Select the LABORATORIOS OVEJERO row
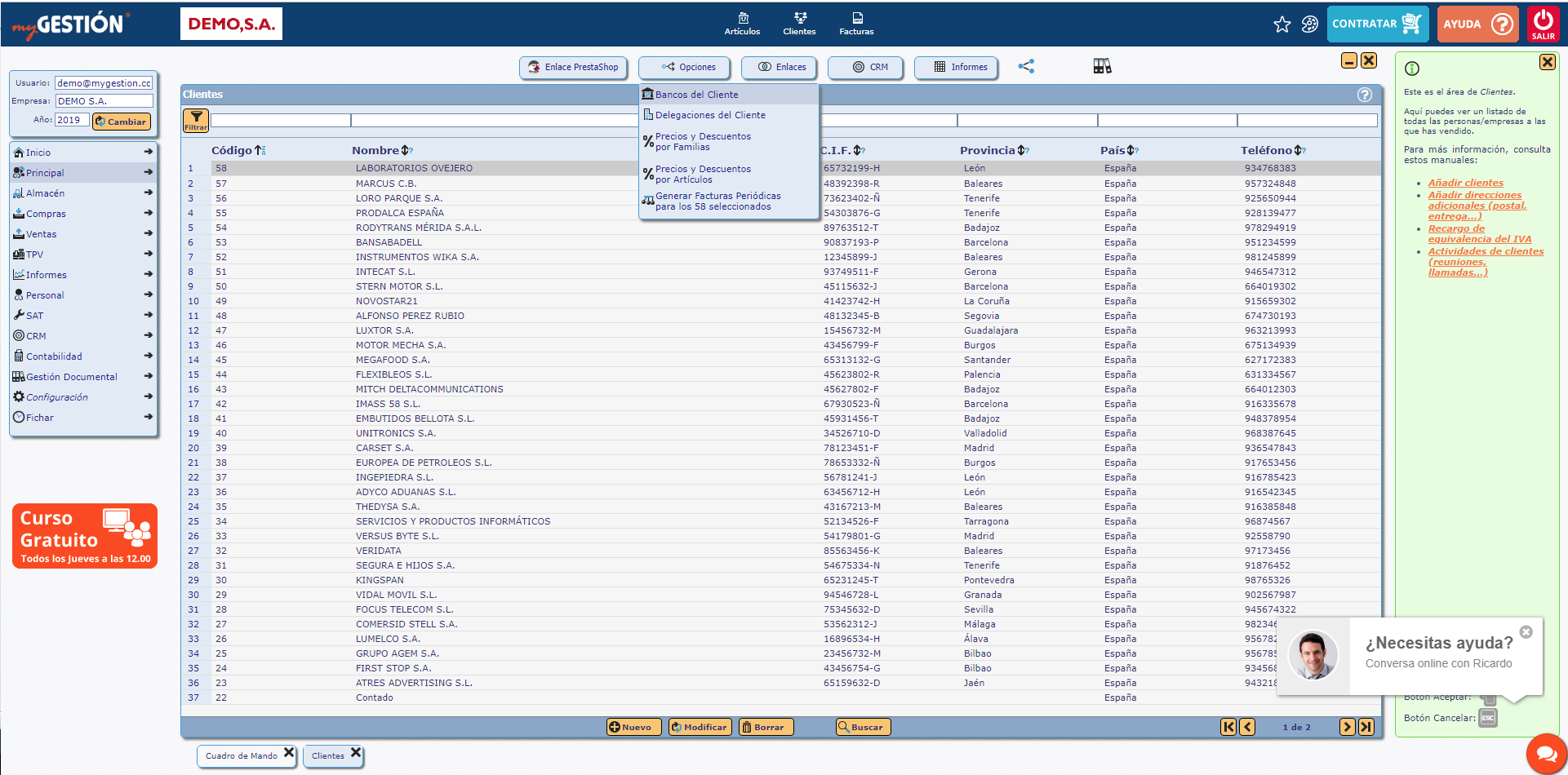 (781, 169)
